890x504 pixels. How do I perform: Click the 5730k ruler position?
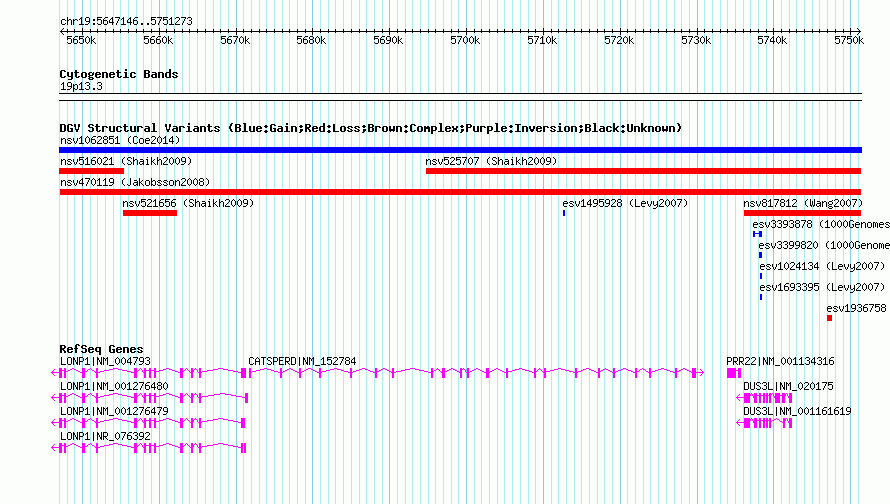696,40
